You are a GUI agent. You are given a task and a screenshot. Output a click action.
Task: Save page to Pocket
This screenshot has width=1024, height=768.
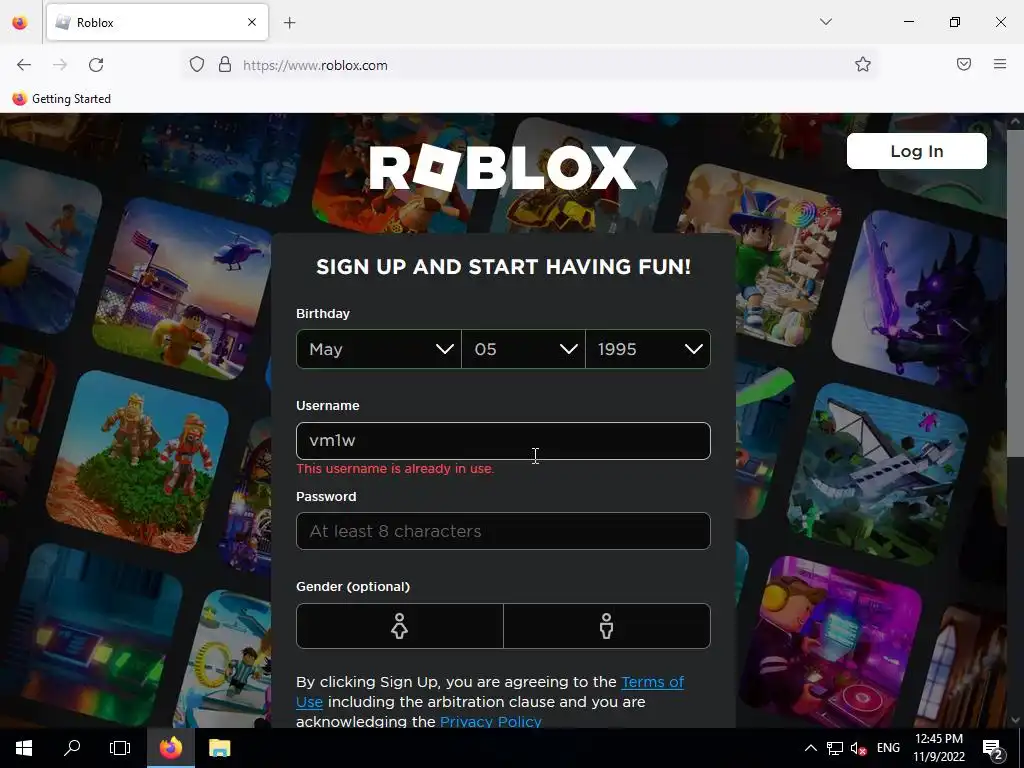point(964,64)
